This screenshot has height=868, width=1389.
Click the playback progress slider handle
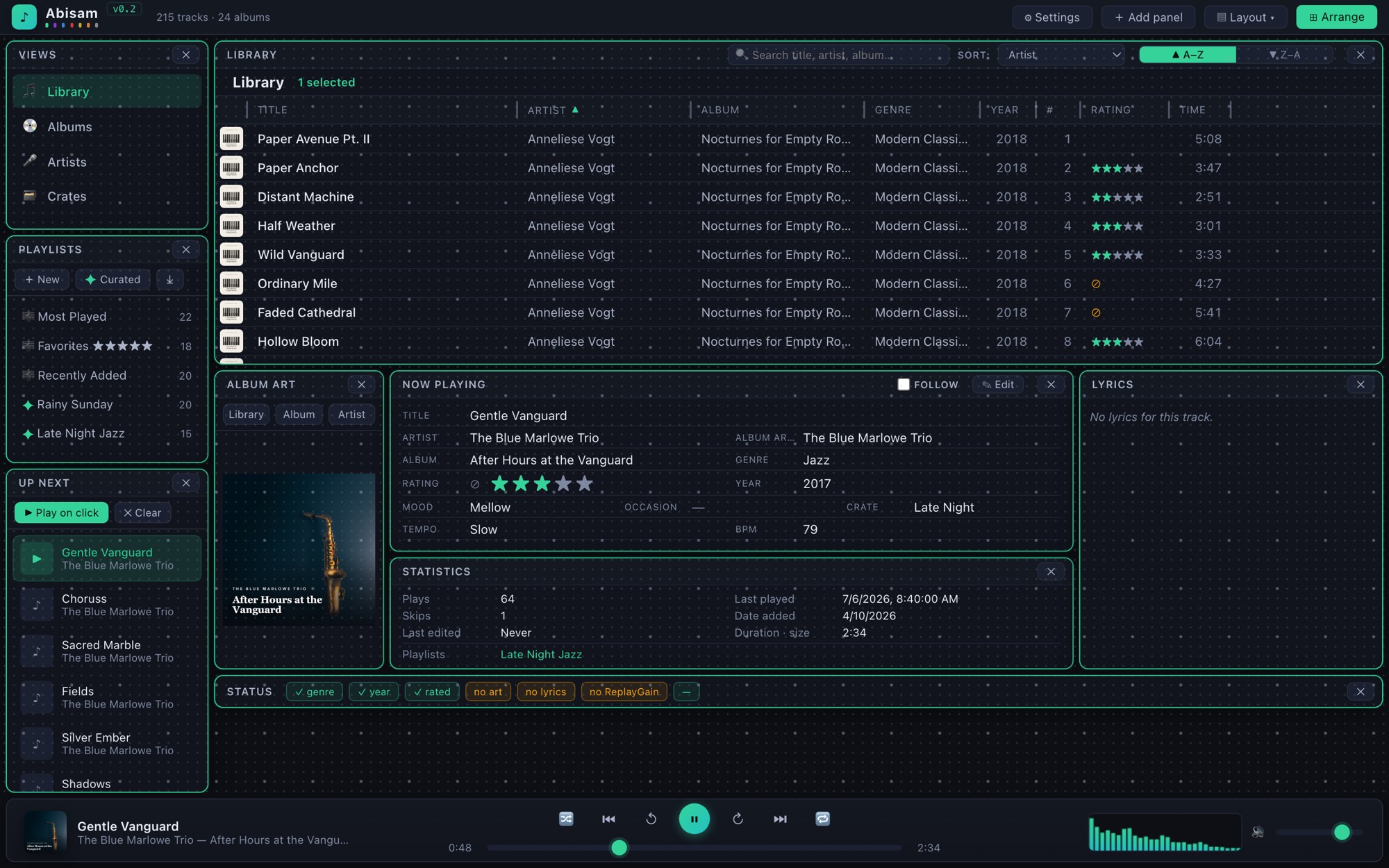619,847
